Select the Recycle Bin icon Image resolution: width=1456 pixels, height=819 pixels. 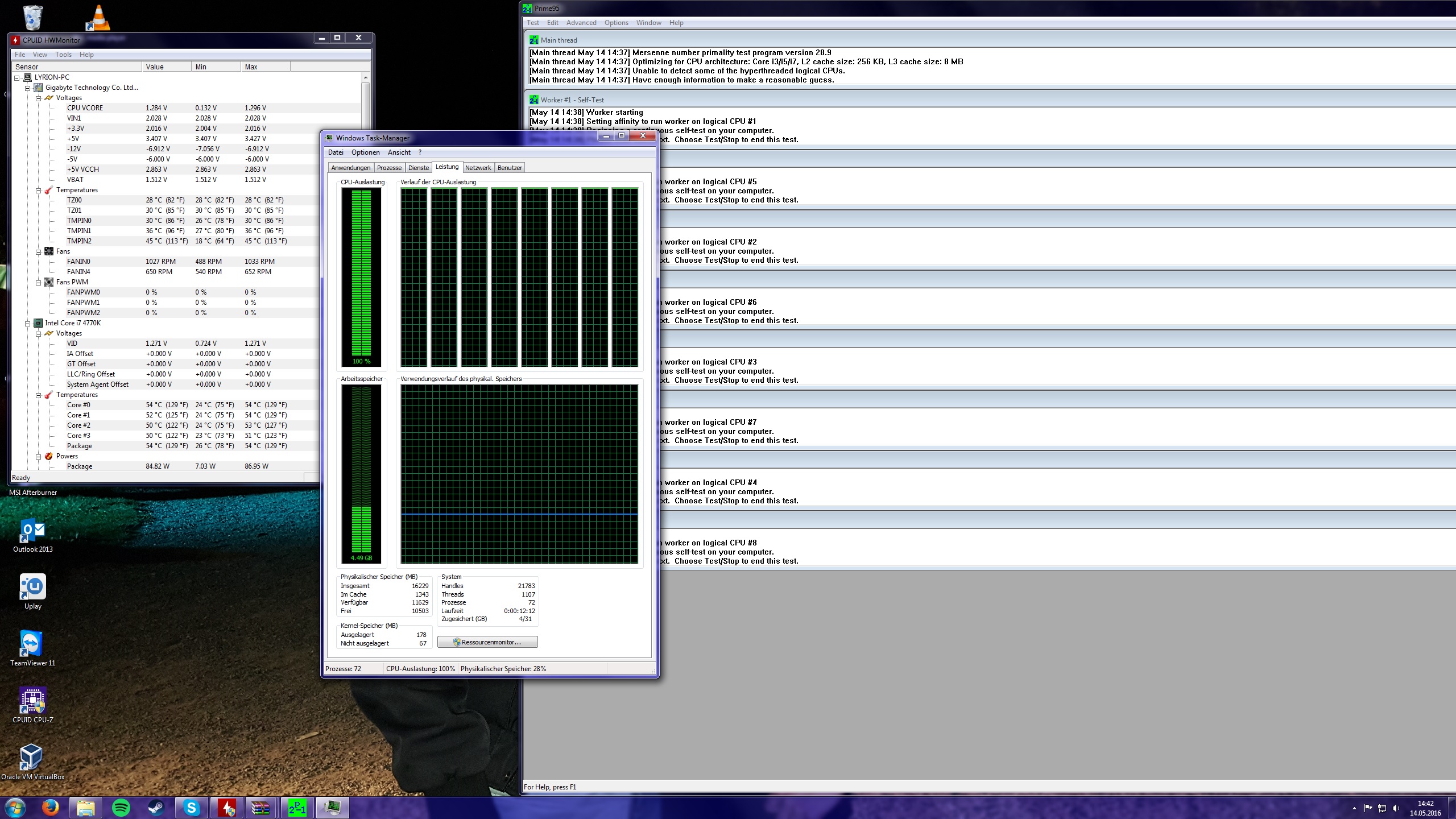(33, 17)
